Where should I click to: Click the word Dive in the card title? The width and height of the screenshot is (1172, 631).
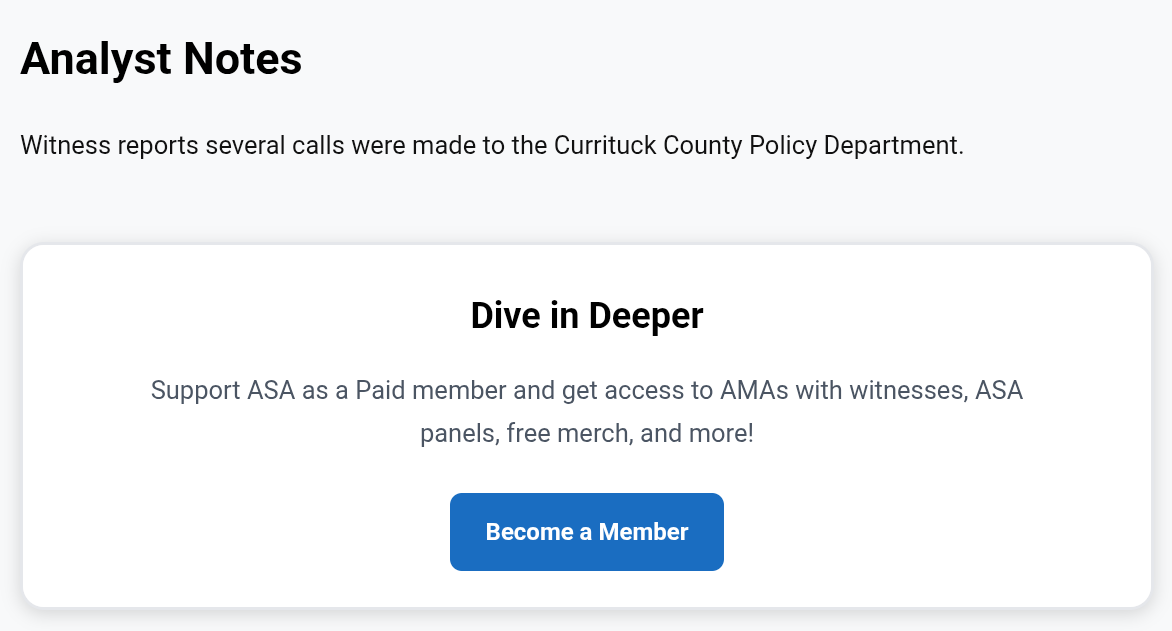(506, 316)
